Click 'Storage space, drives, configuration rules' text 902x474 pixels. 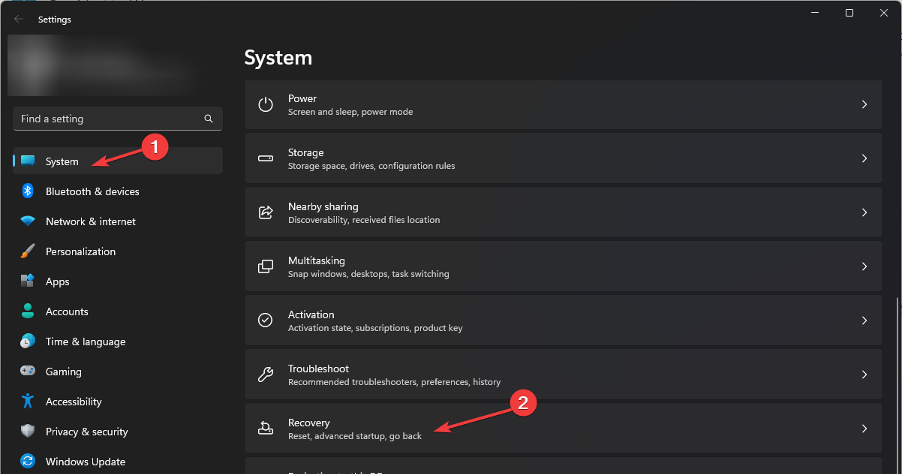(x=371, y=166)
